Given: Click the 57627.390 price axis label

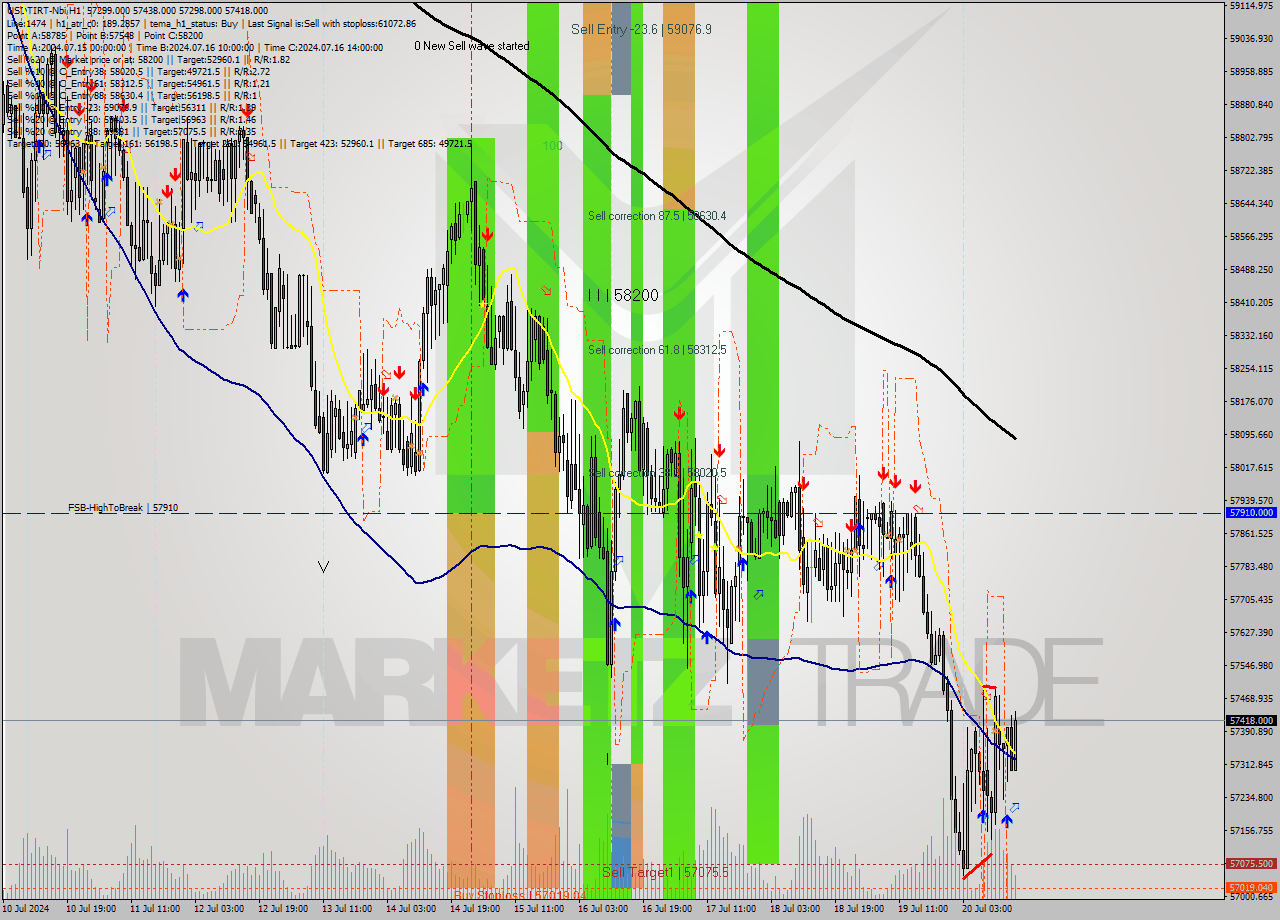Looking at the screenshot, I should (x=1251, y=633).
